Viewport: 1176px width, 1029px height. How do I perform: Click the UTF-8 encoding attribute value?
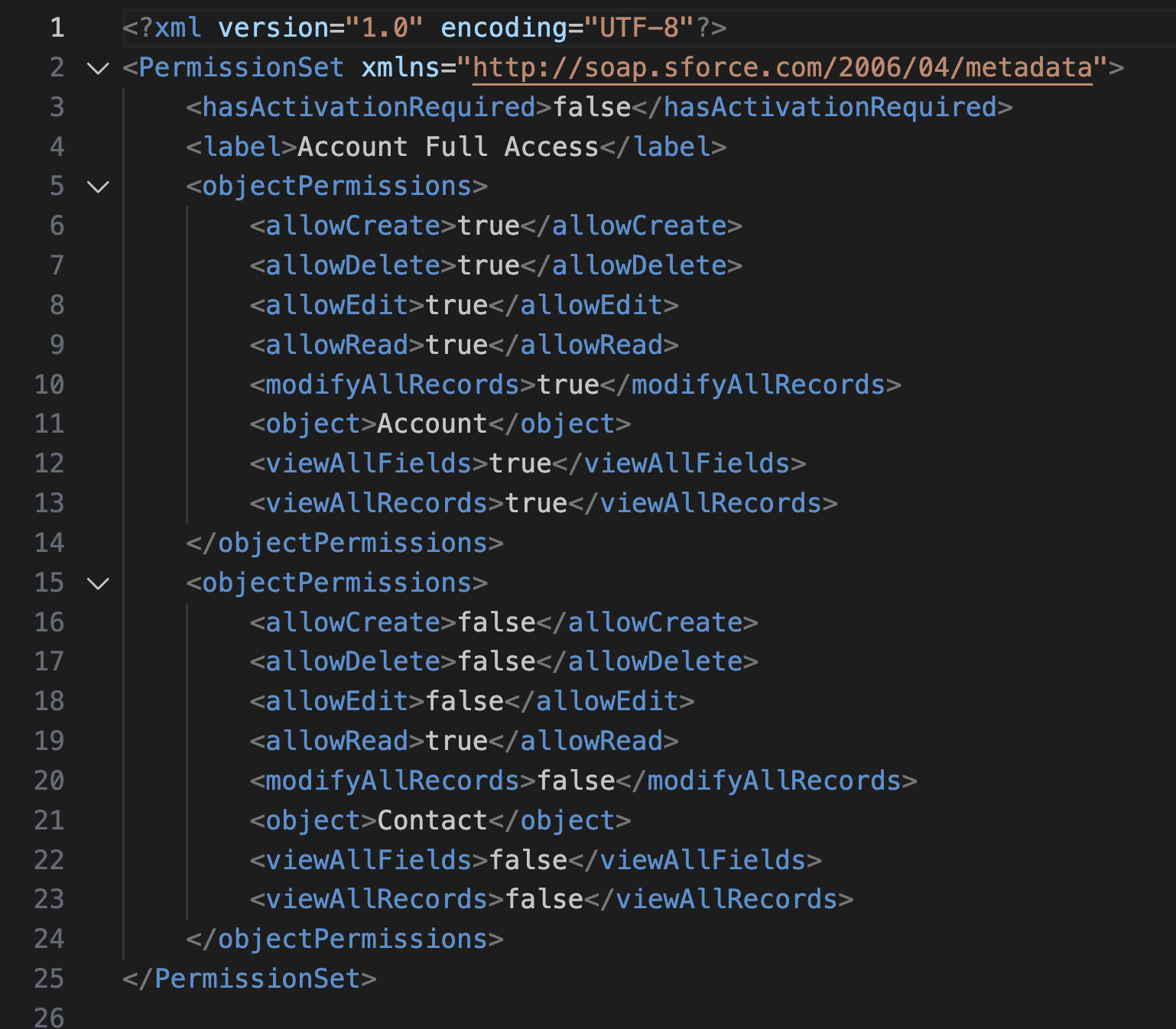pyautogui.click(x=639, y=28)
